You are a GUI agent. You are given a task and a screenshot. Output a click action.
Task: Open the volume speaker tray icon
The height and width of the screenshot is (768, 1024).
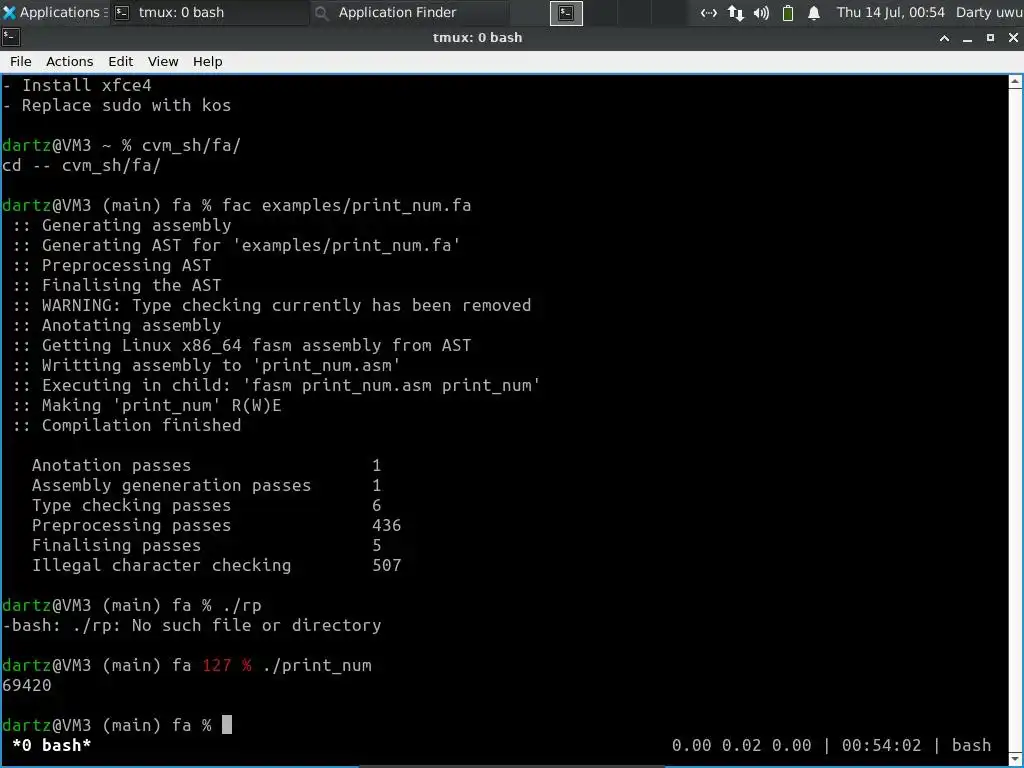(761, 13)
